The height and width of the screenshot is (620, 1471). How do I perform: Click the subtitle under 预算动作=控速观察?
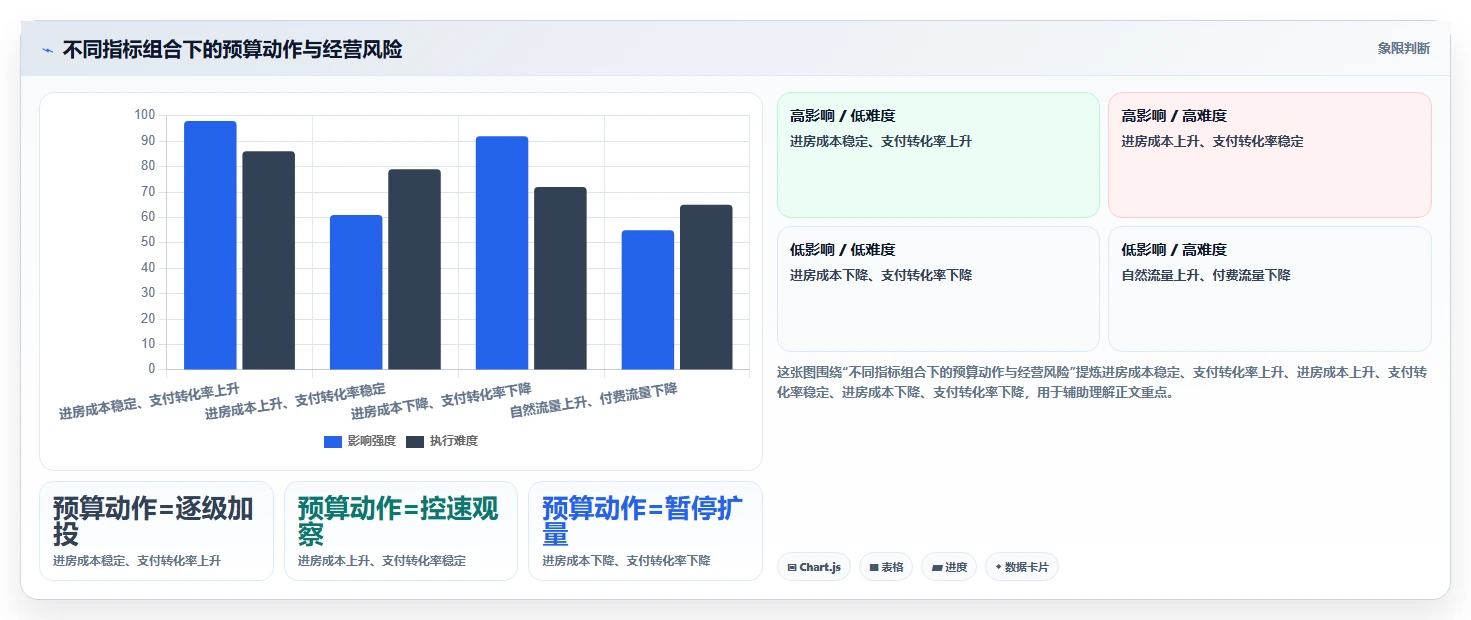point(382,561)
